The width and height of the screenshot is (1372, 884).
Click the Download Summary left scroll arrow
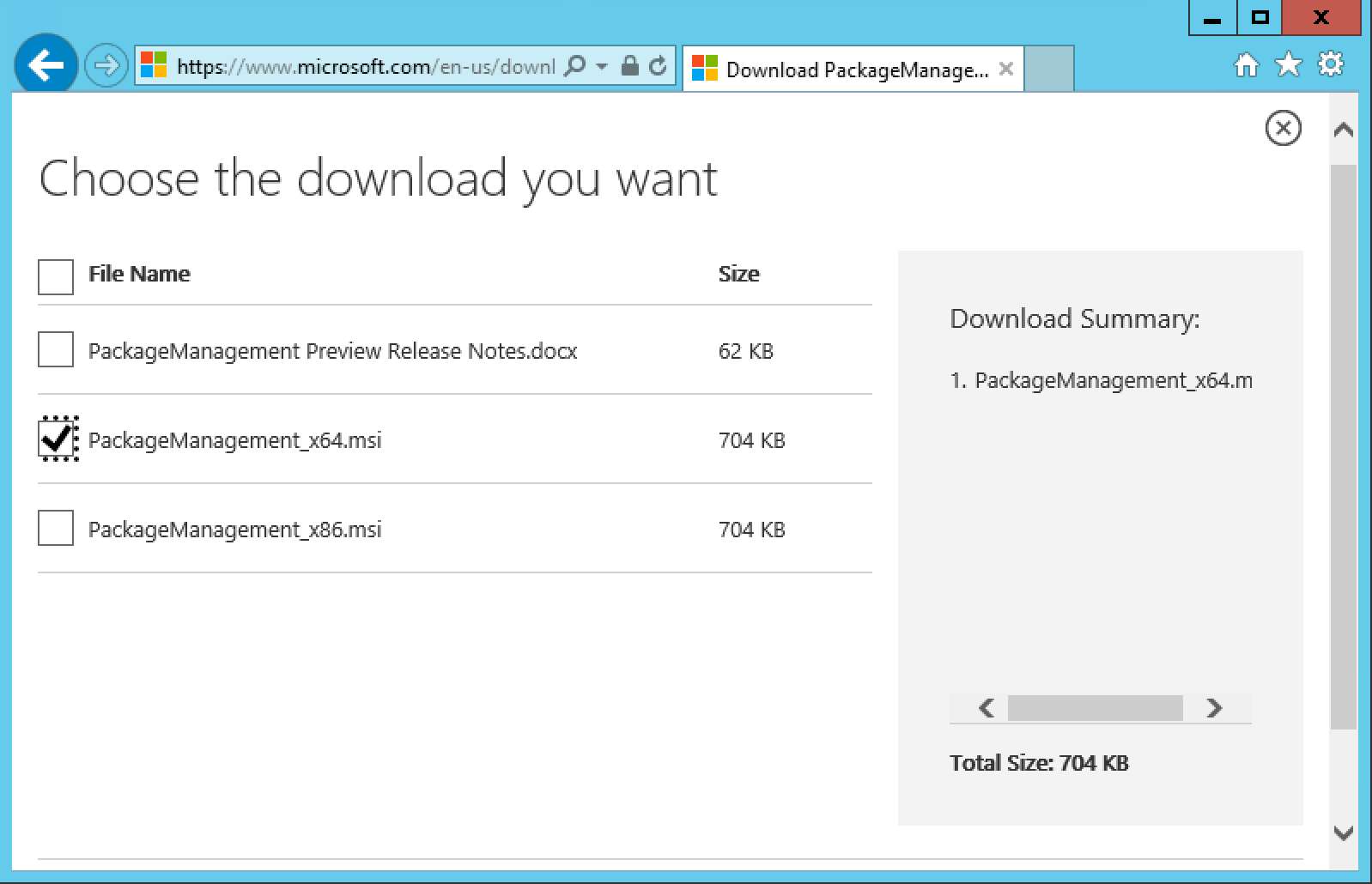point(987,708)
